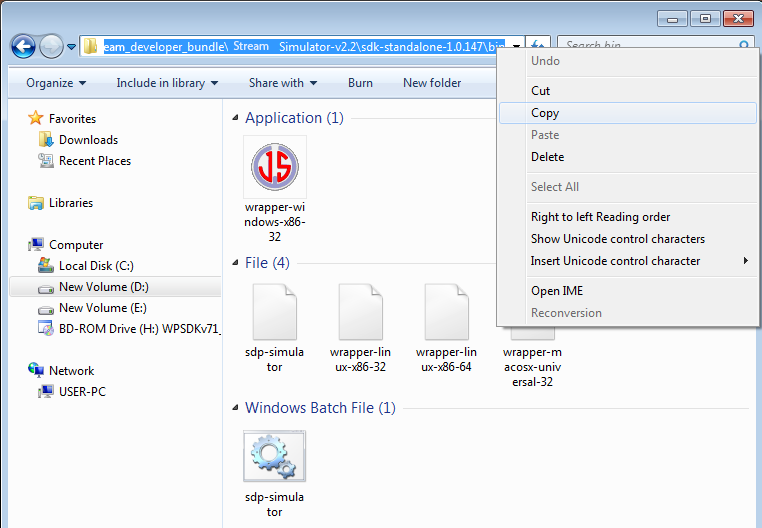The height and width of the screenshot is (528, 762).
Task: Collapse the Windows Batch File (1) group
Action: point(235,407)
